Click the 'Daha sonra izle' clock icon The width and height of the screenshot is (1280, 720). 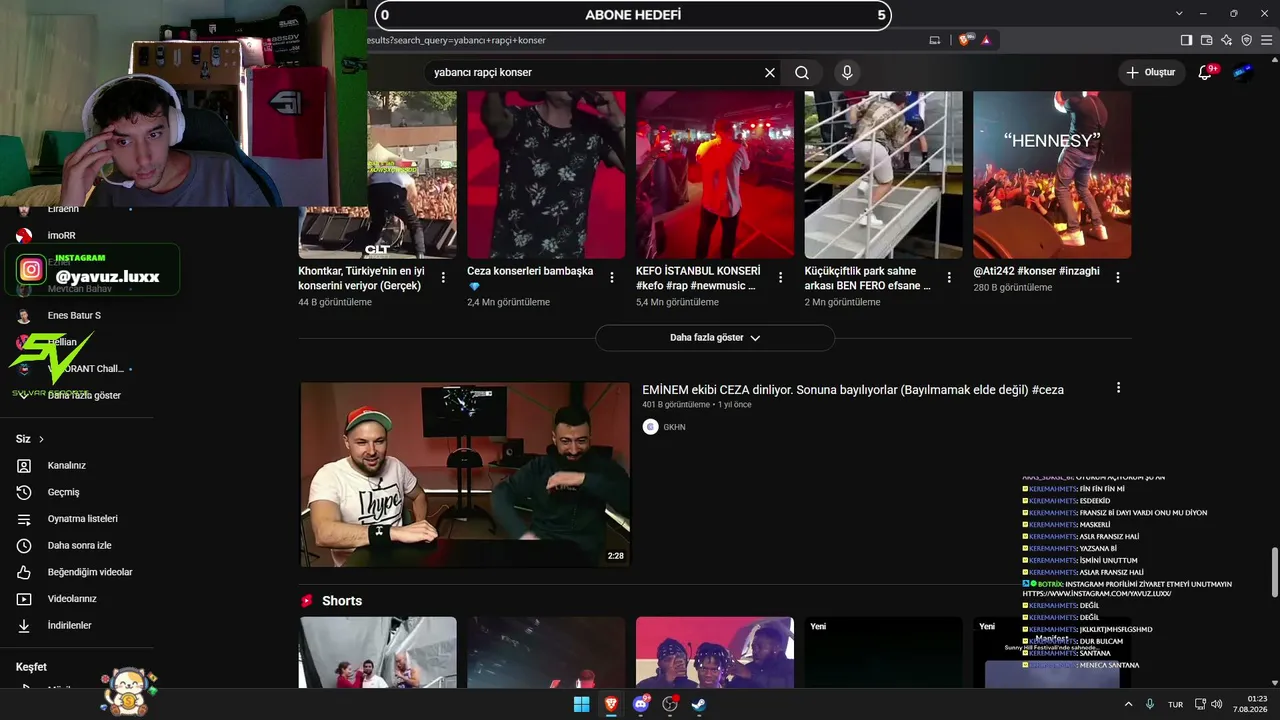point(24,545)
